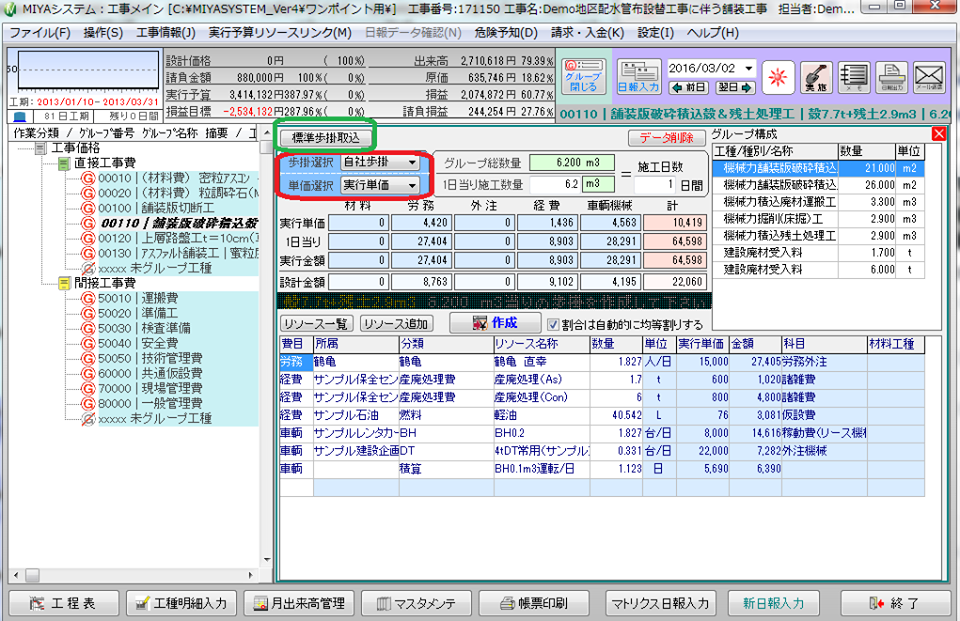
Task: Click the 工事価格 root node icon
Action: click(x=40, y=148)
